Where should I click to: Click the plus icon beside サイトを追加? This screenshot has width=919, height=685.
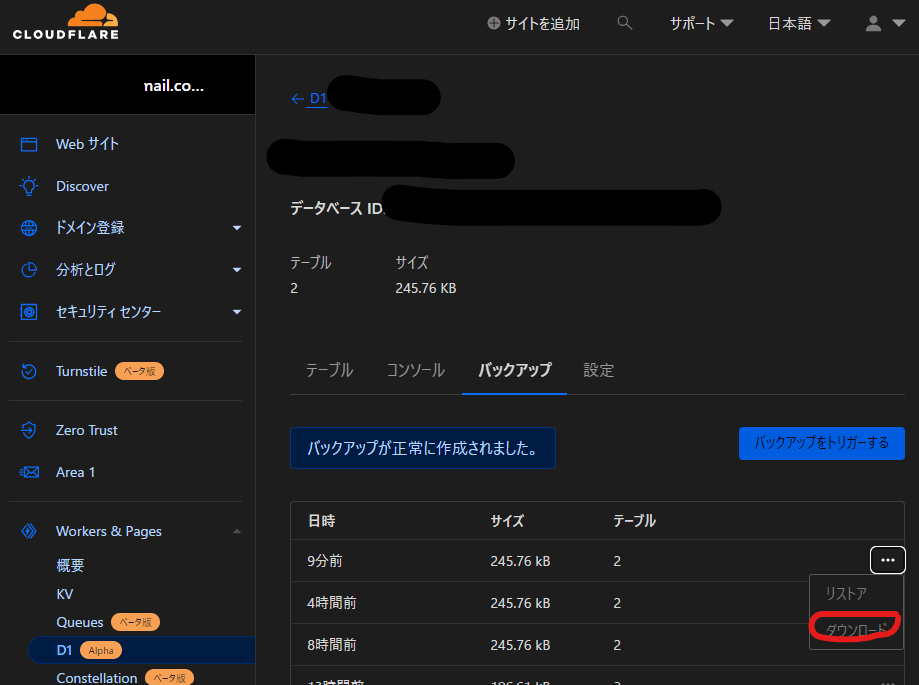coord(493,23)
